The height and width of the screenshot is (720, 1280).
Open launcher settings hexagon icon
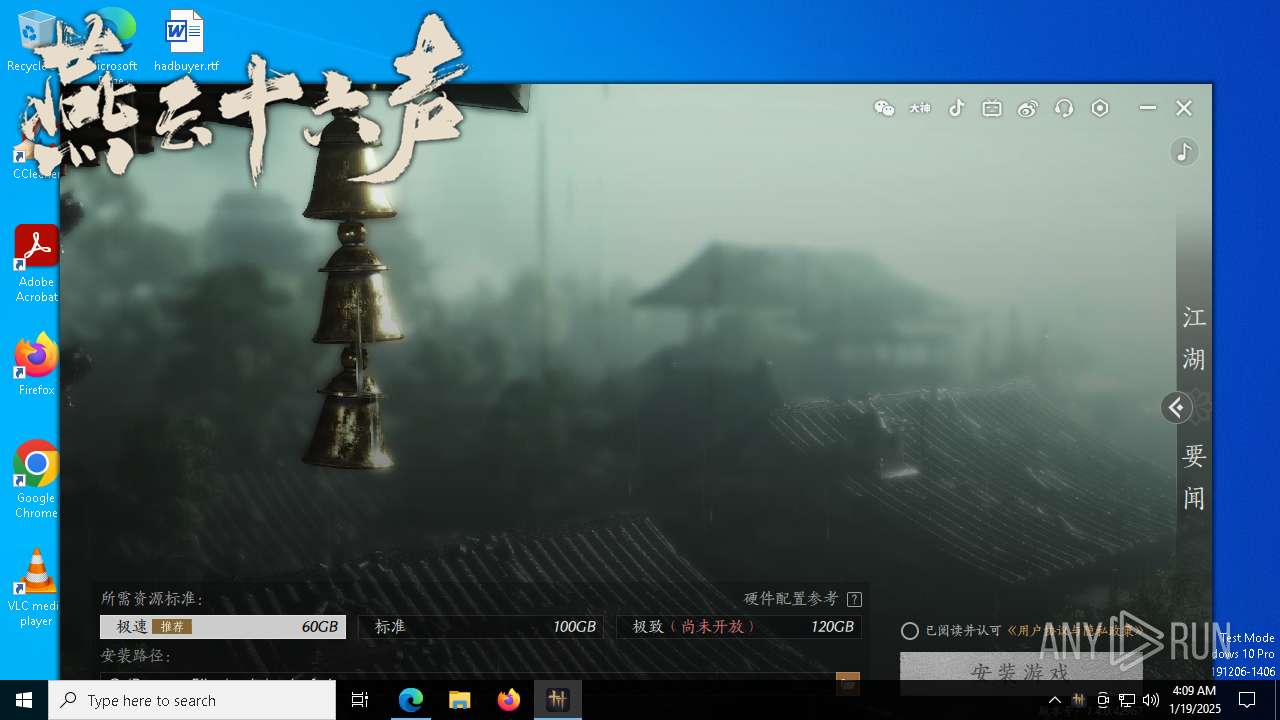pos(1100,108)
